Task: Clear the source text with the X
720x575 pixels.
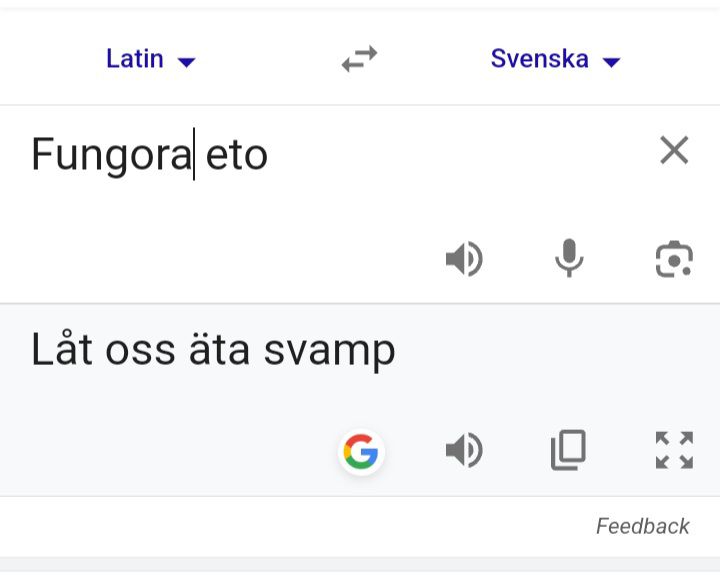Action: (x=674, y=151)
